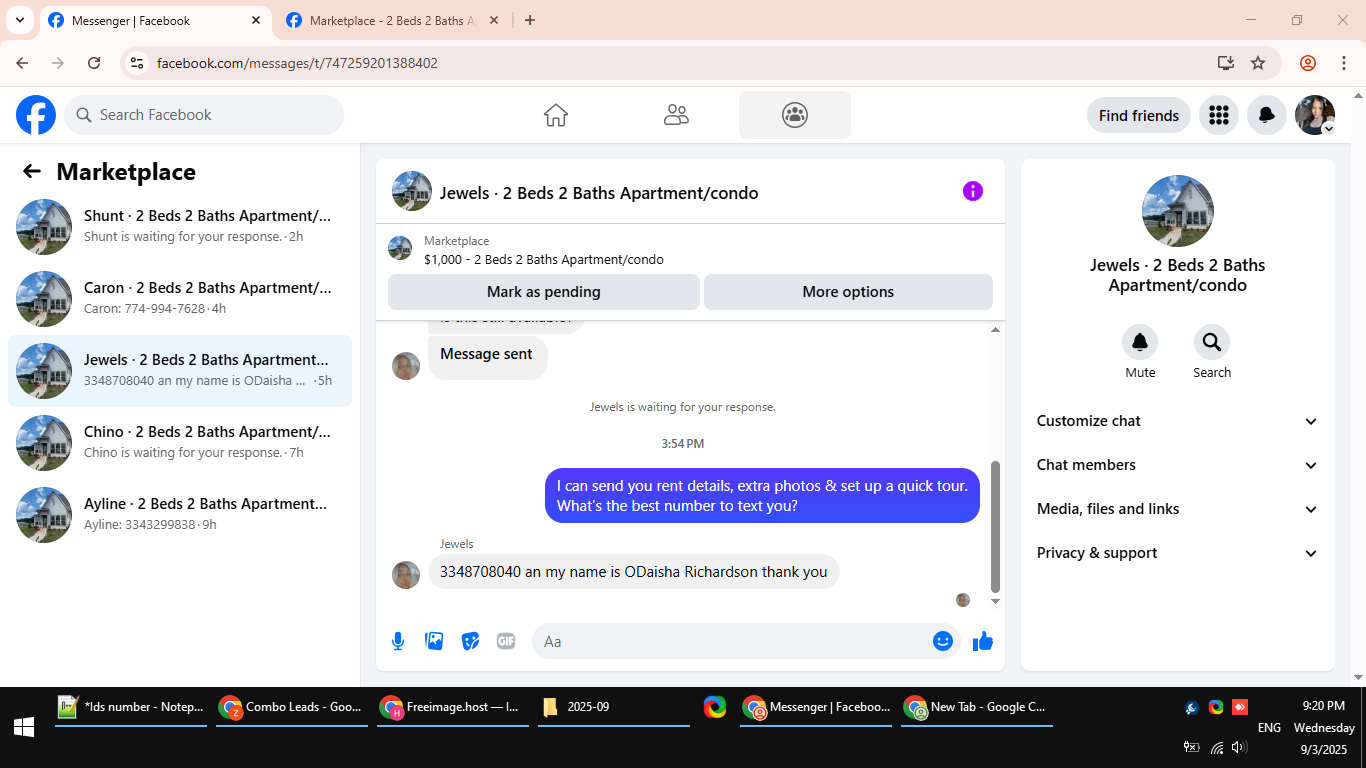Go back from Marketplace chats list
The height and width of the screenshot is (768, 1366).
pyautogui.click(x=32, y=171)
